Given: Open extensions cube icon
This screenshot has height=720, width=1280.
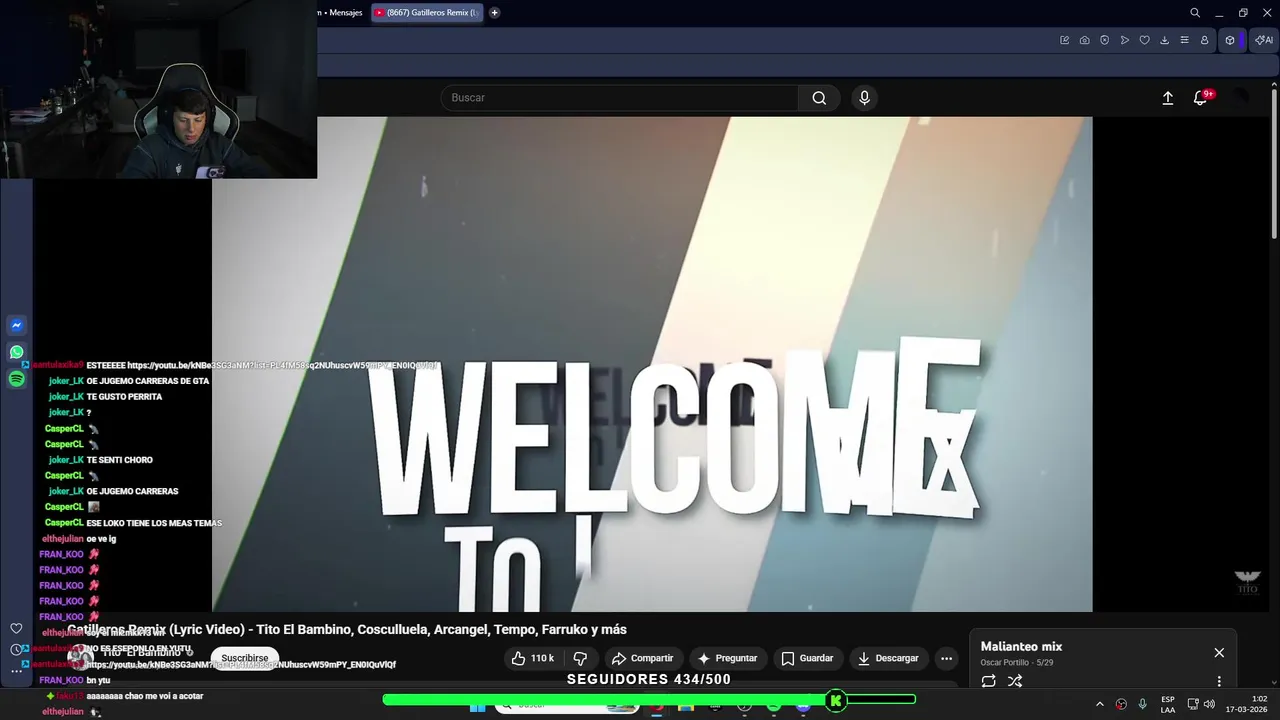Looking at the screenshot, I should [1230, 40].
